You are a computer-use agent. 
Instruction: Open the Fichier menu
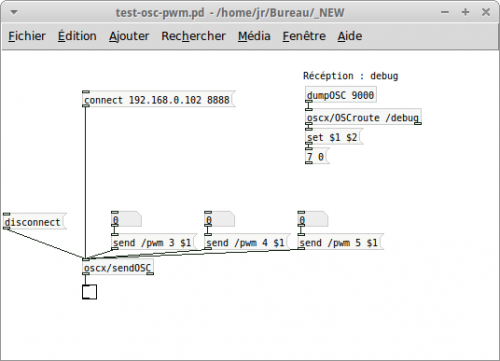click(27, 36)
